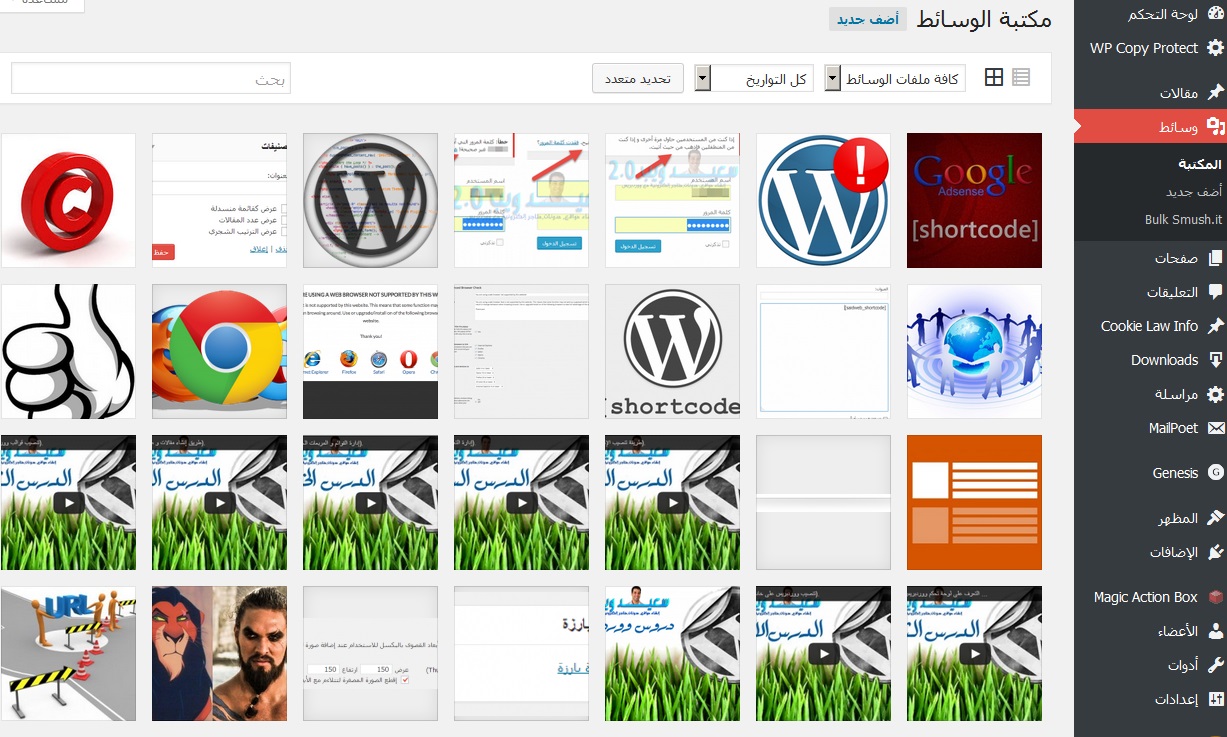
Task: Select the grayscale WordPress logo over code thumbnail
Action: click(370, 201)
